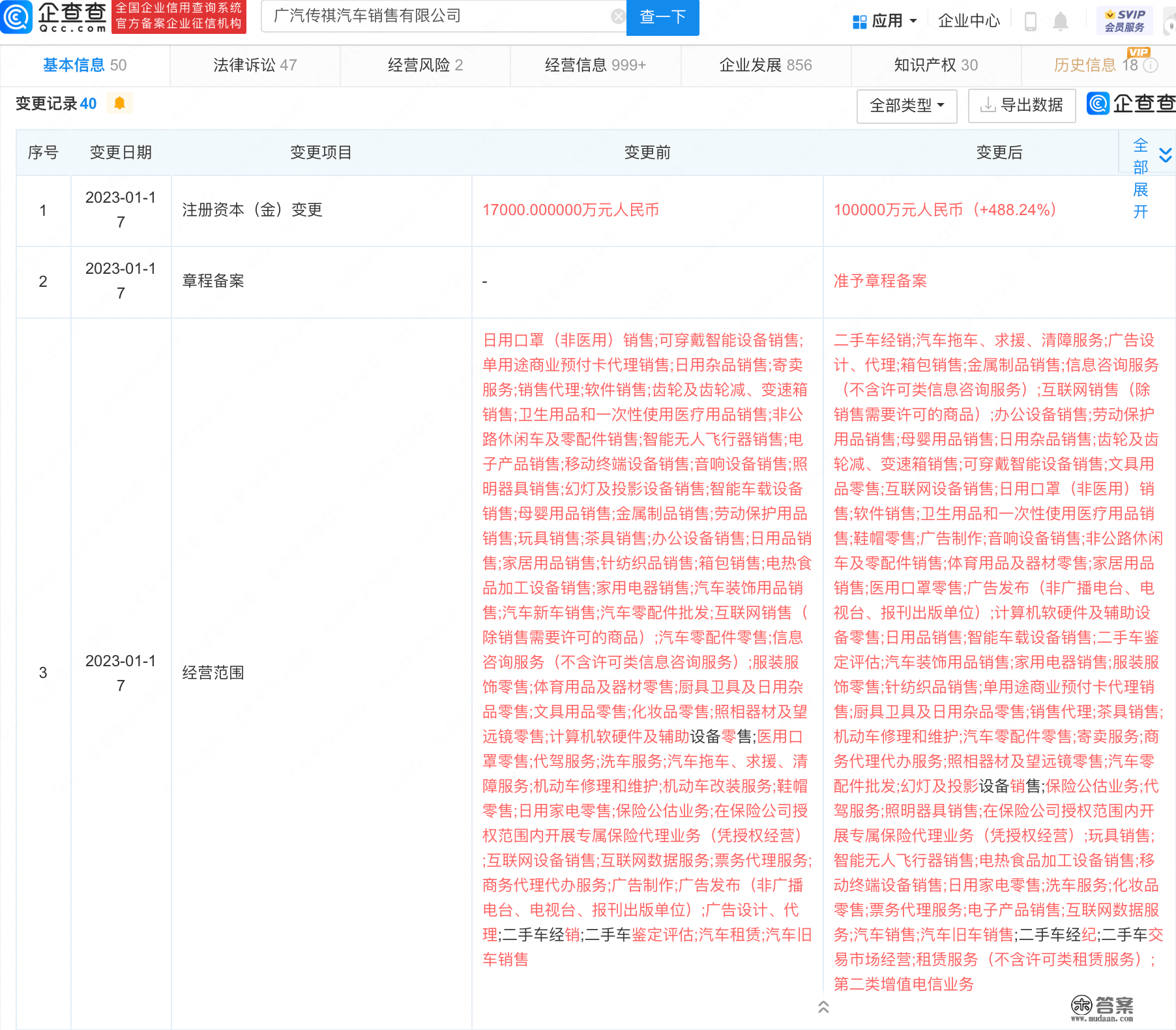Image resolution: width=1176 pixels, height=1030 pixels.
Task: Open the 应用 dropdown menu
Action: point(885,21)
